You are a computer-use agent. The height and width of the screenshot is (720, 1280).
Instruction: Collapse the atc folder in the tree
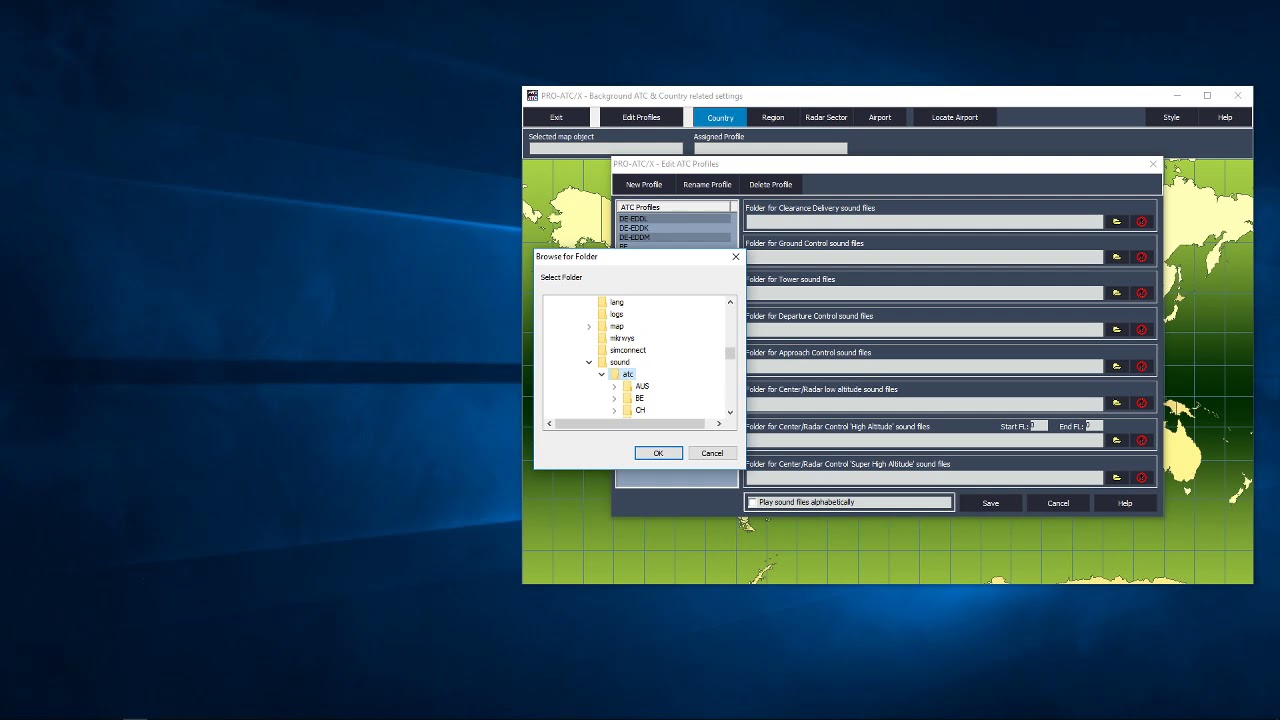coord(601,374)
